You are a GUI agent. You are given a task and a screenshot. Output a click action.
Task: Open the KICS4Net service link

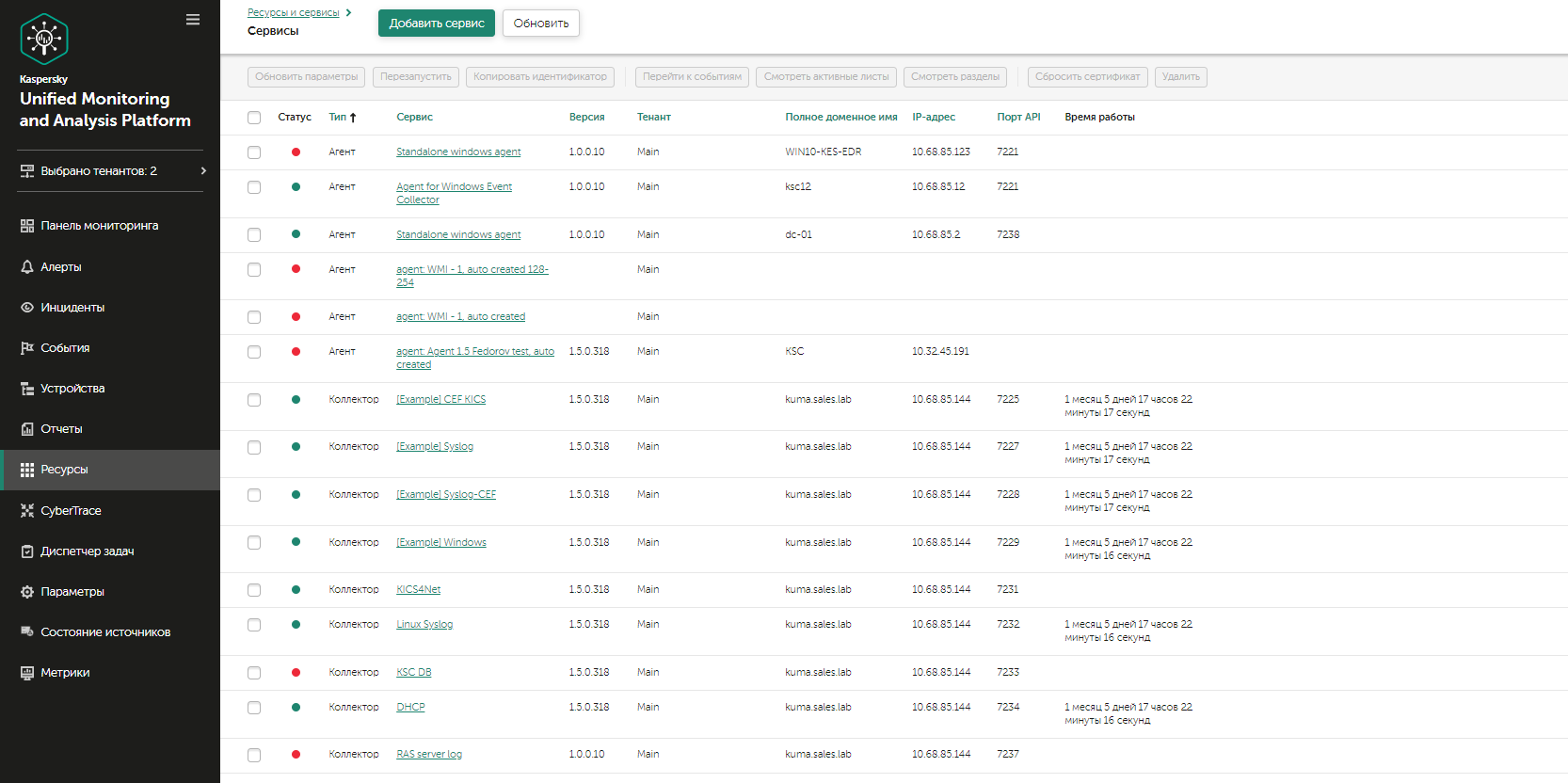418,590
